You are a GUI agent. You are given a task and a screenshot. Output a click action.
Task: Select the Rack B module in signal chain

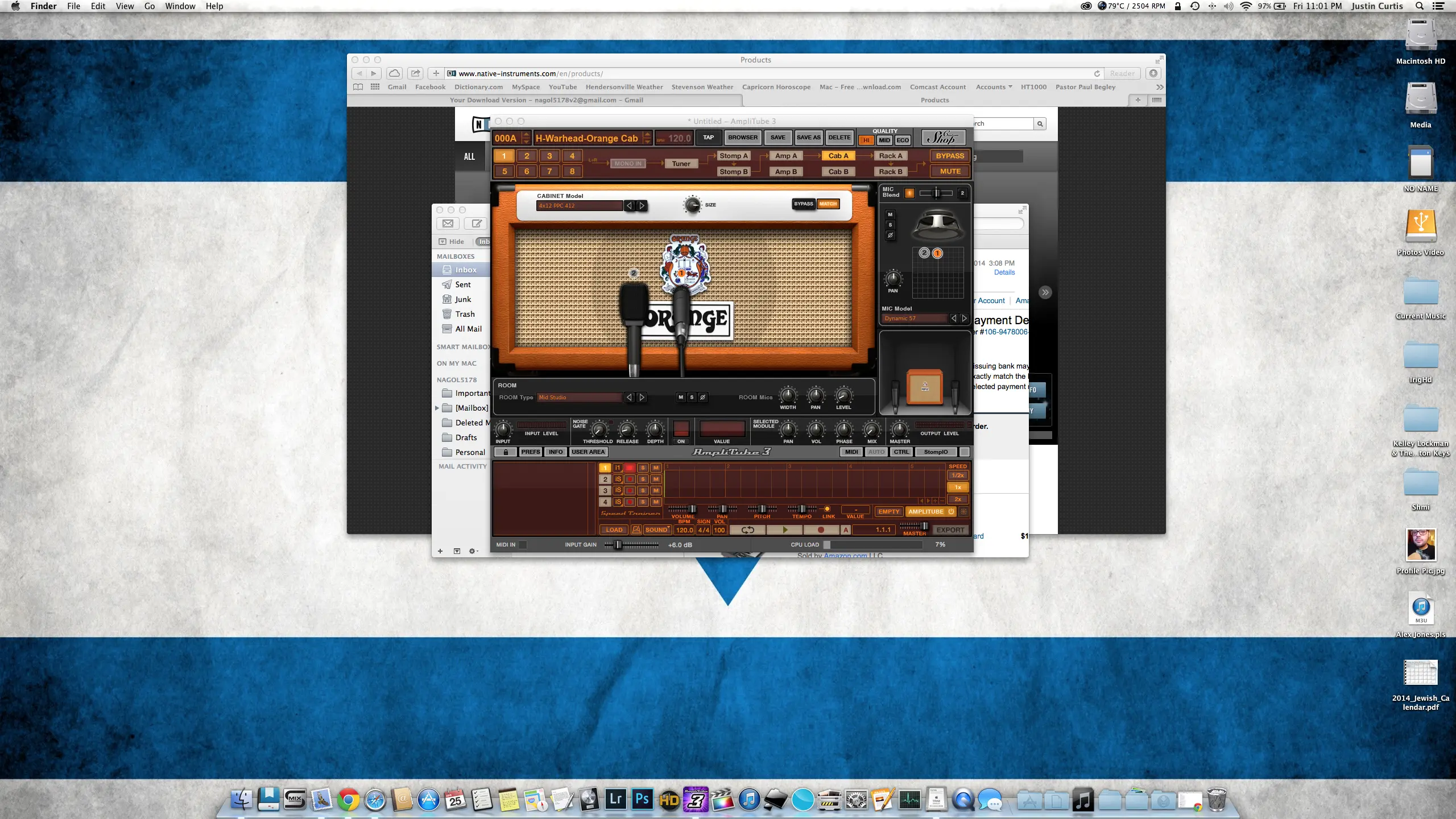coord(890,171)
